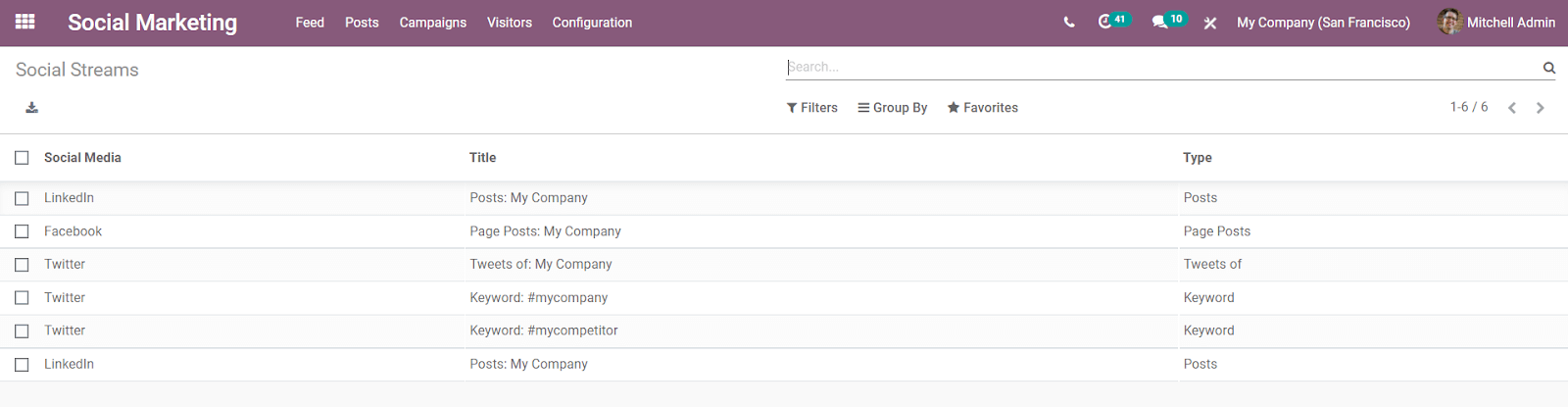This screenshot has height=407, width=1568.
Task: Open the Mitchell Admin user menu
Action: [1496, 23]
